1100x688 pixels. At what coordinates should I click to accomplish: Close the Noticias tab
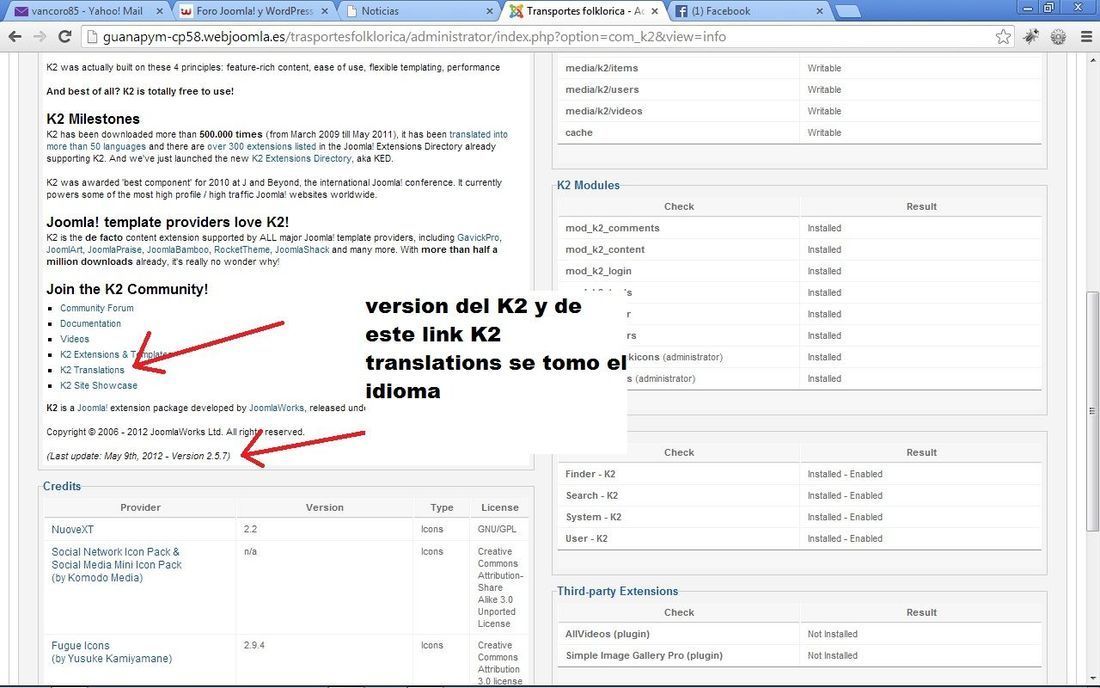490,11
